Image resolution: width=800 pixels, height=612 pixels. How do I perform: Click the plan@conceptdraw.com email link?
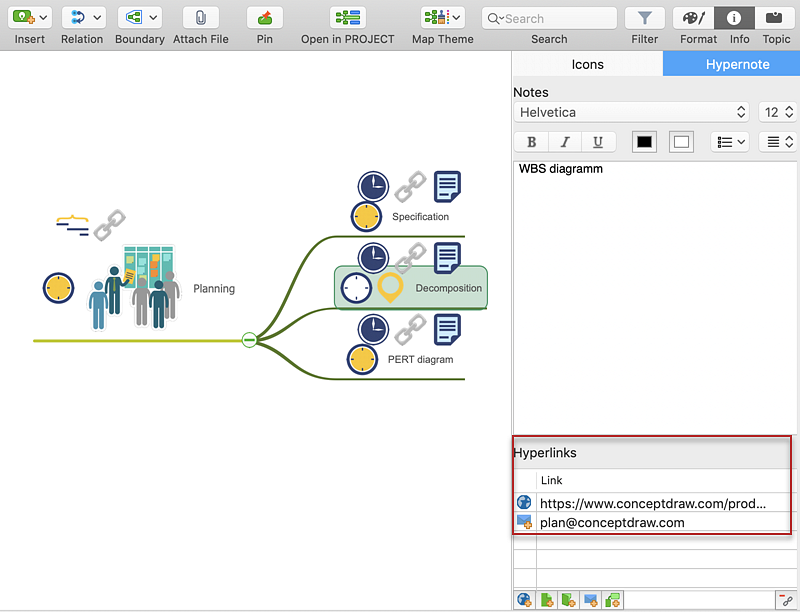point(612,522)
